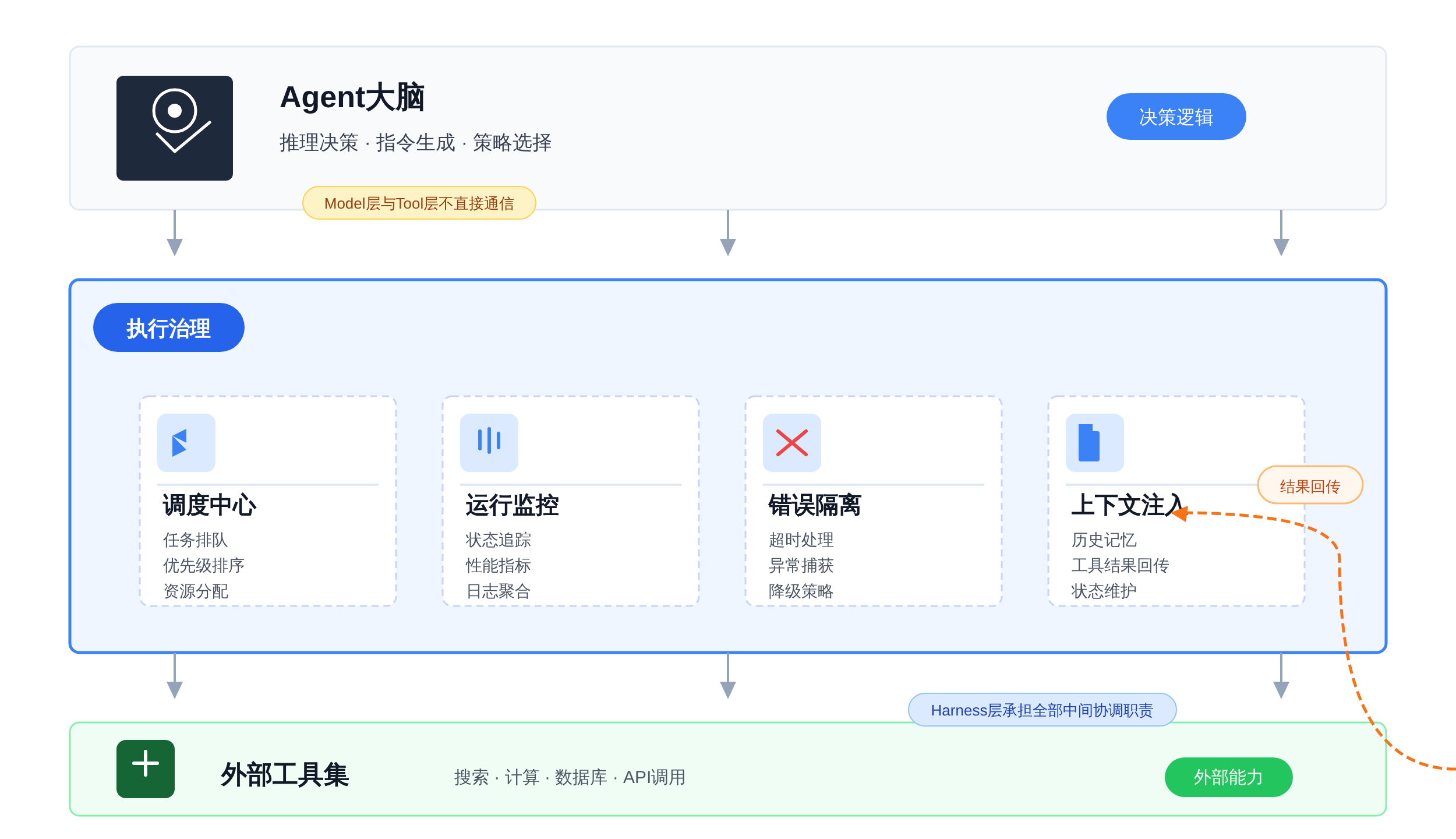Click the 搜索·计算·数据库·API调用 subtitle
This screenshot has width=1456, height=839.
tap(569, 777)
